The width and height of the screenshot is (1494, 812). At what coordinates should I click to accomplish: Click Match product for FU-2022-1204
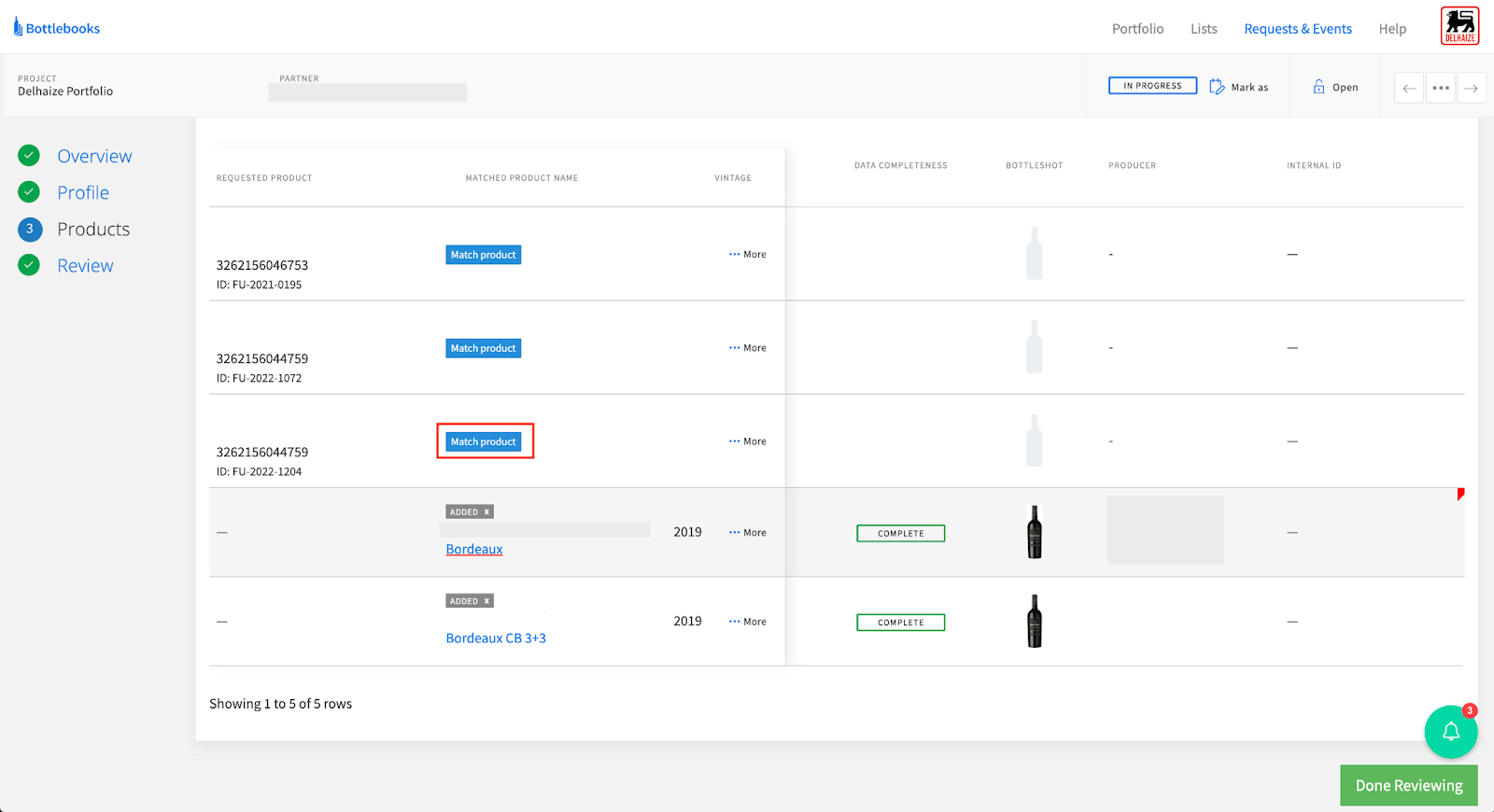484,441
